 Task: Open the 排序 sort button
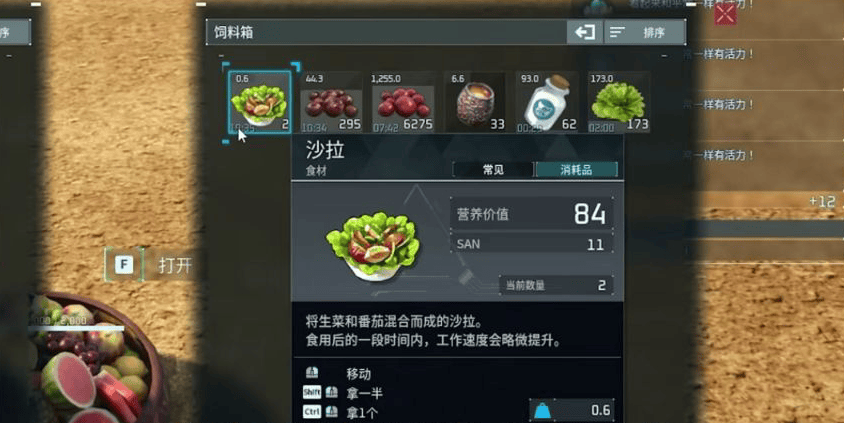coord(645,32)
